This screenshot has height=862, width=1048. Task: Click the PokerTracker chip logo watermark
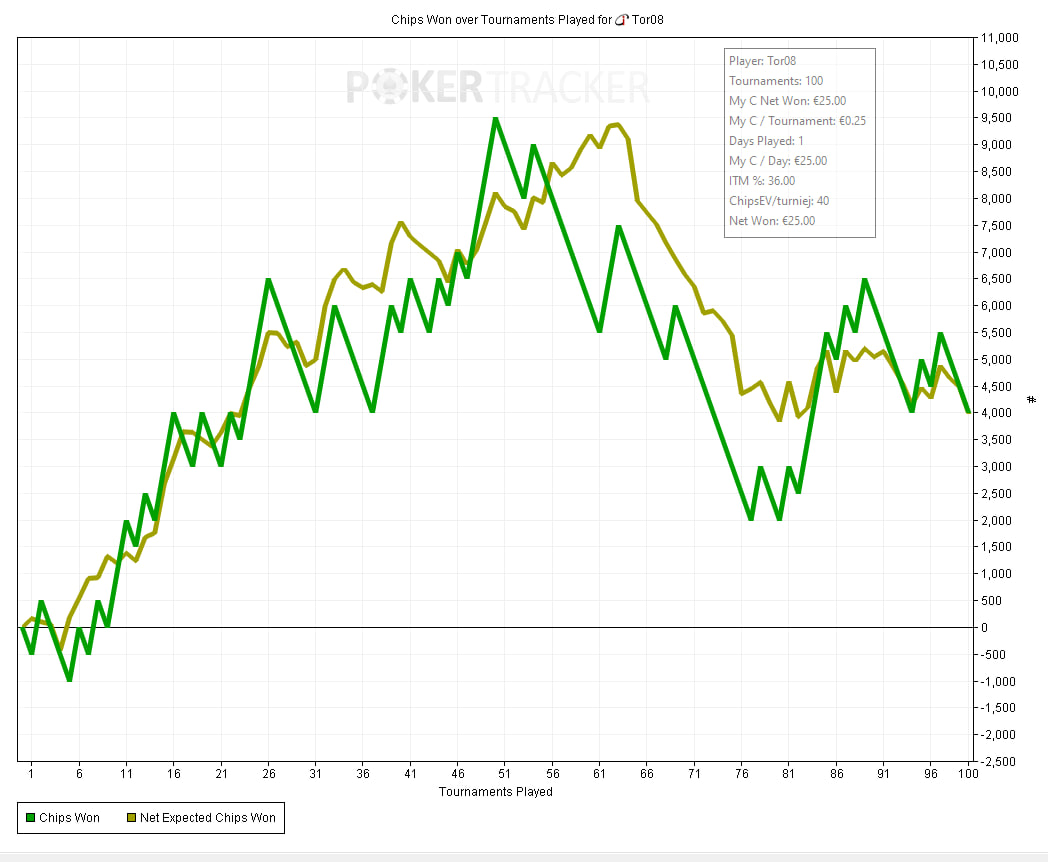coord(388,87)
